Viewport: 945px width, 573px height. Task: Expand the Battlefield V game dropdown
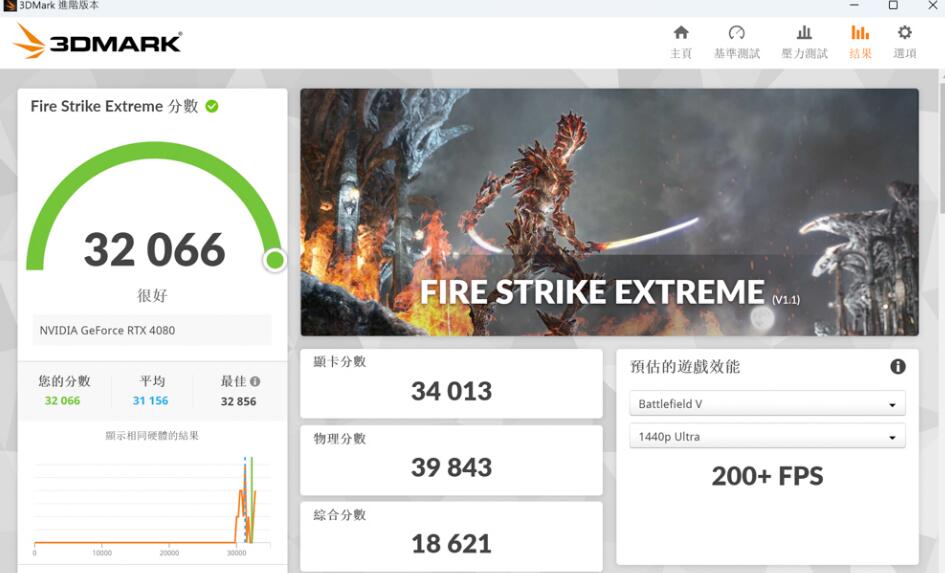[x=767, y=404]
